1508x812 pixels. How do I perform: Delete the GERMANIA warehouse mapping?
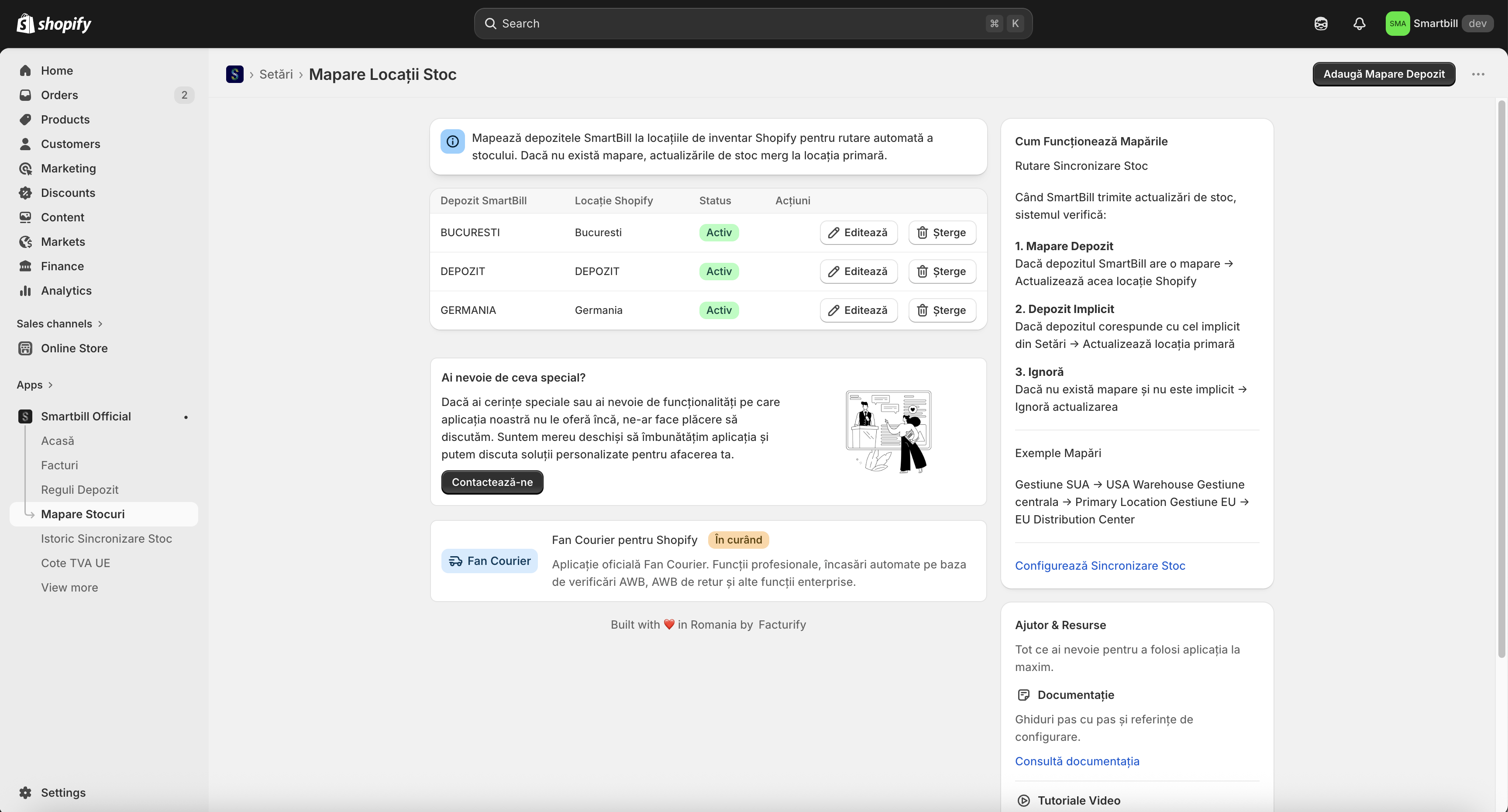(x=942, y=310)
